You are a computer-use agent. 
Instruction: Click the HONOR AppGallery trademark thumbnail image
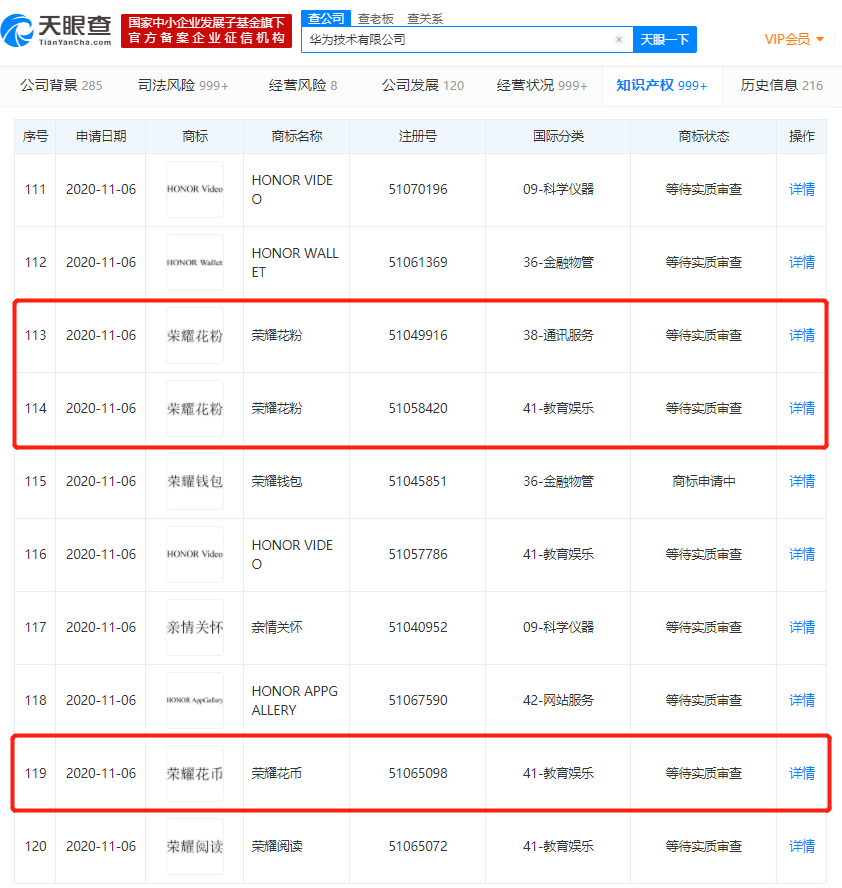pyautogui.click(x=195, y=700)
